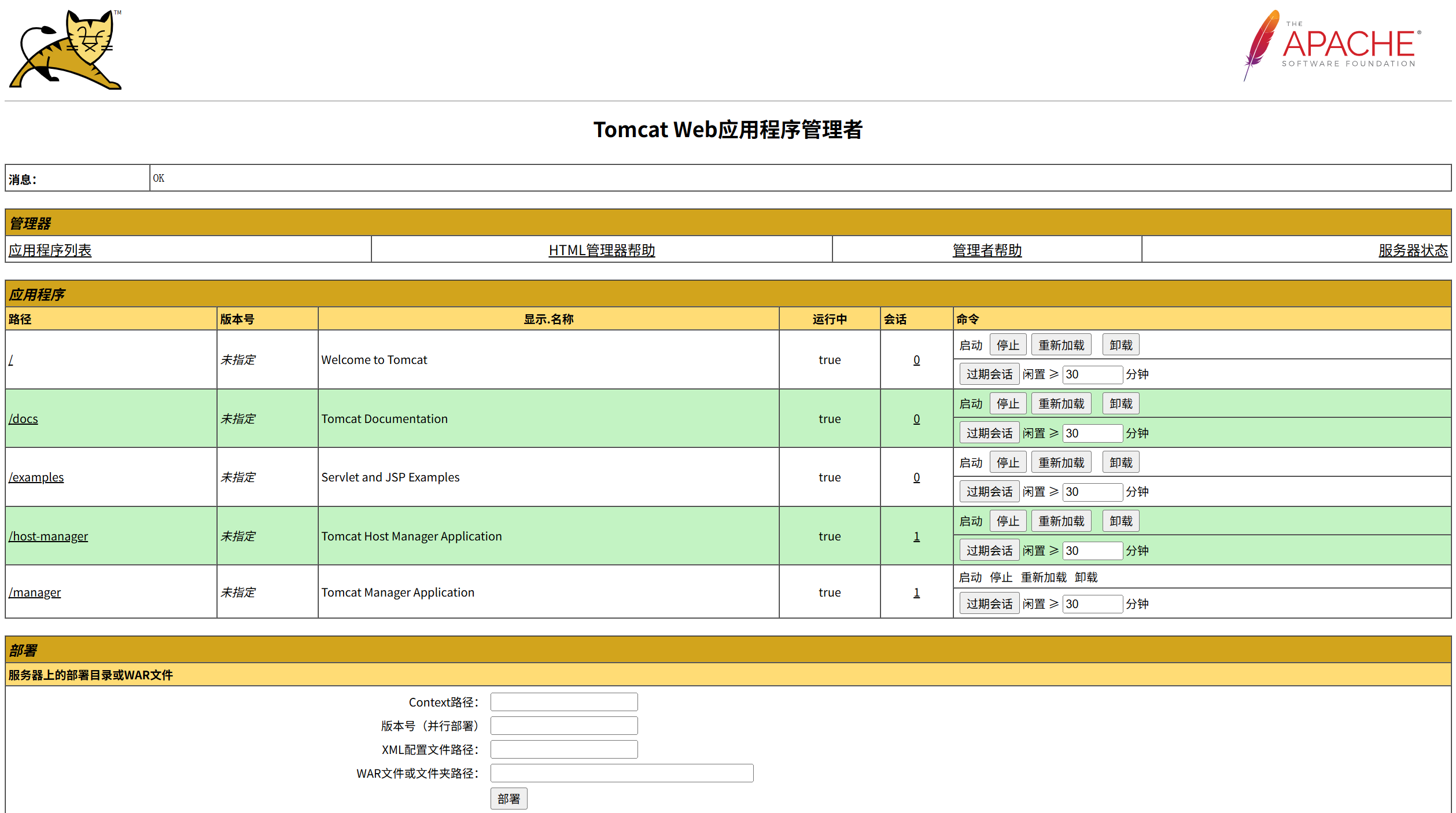Open session count link for /host-manager

coord(916,536)
